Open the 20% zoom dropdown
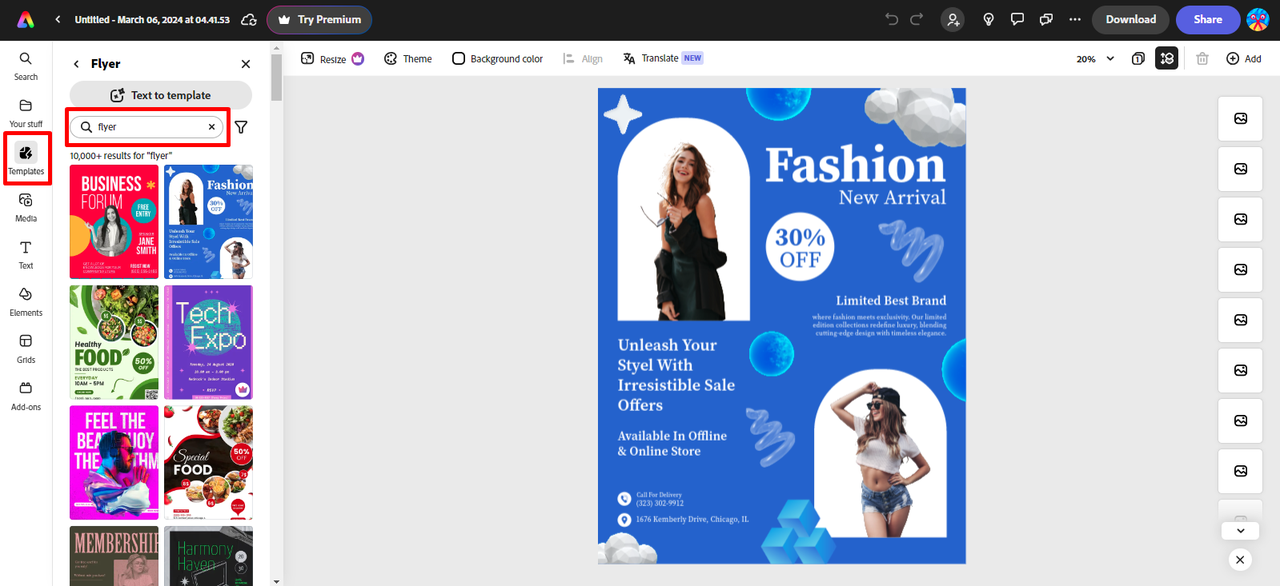 click(x=1095, y=59)
